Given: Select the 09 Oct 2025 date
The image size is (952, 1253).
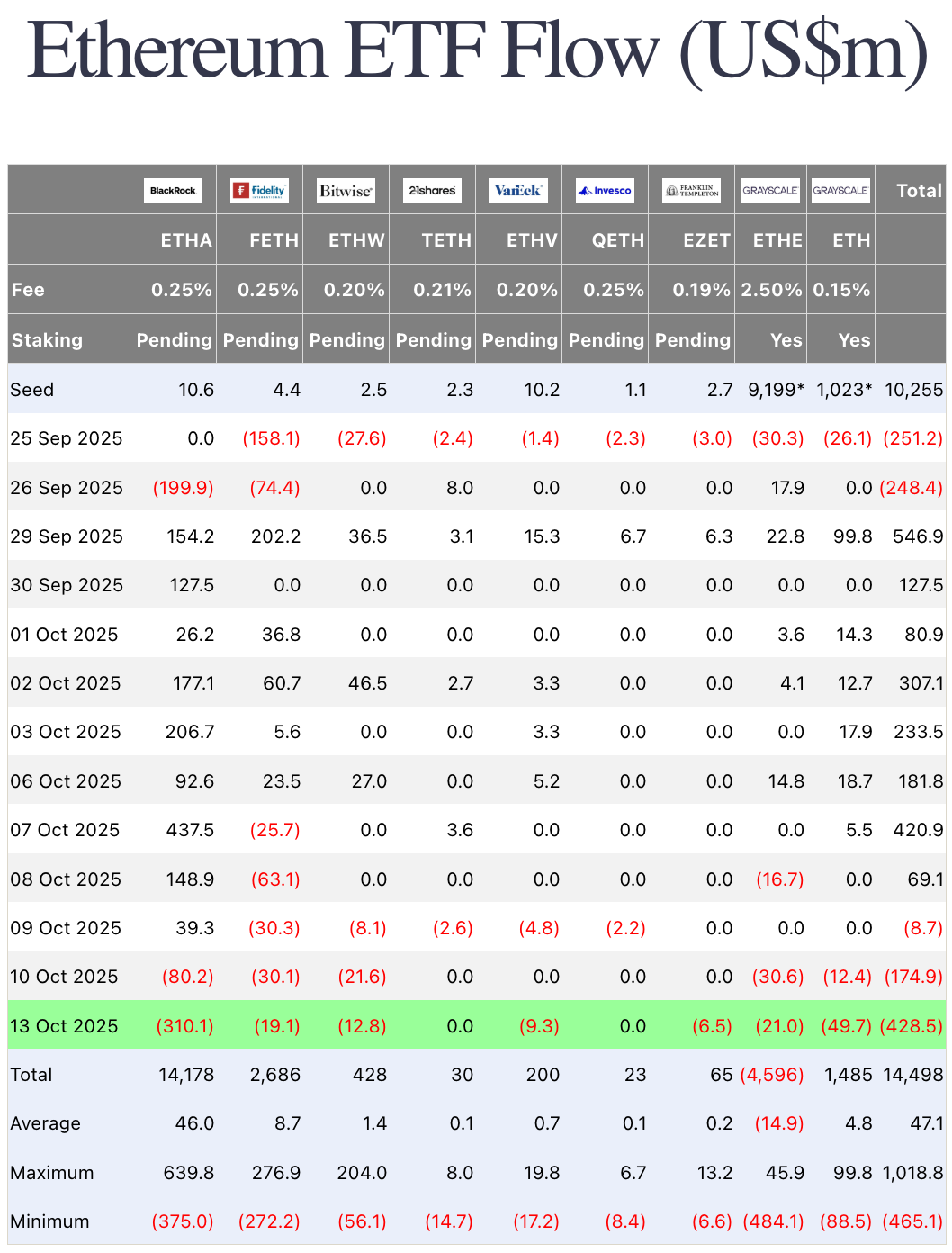Looking at the screenshot, I should (66, 928).
